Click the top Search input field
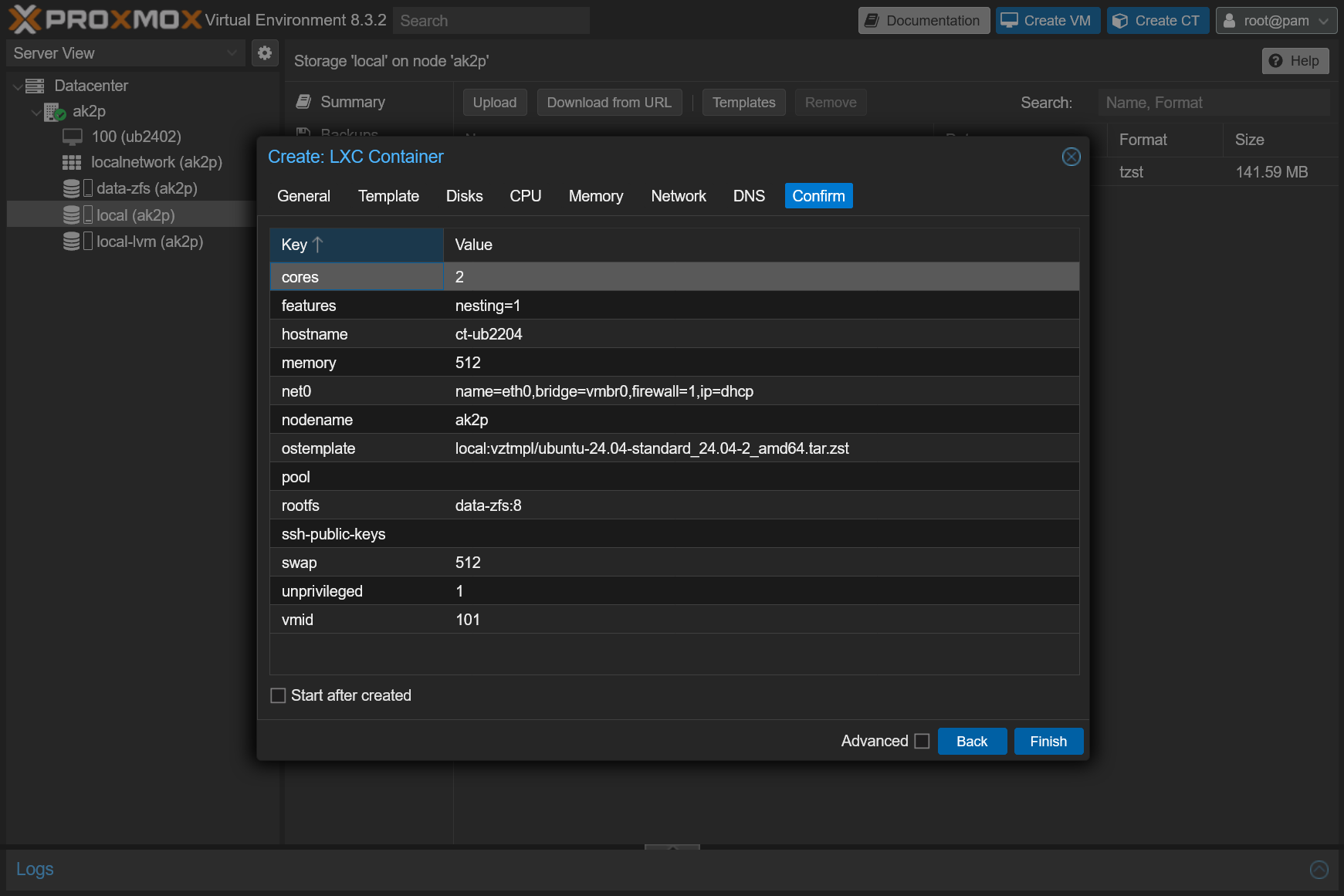1344x896 pixels. pyautogui.click(x=491, y=21)
